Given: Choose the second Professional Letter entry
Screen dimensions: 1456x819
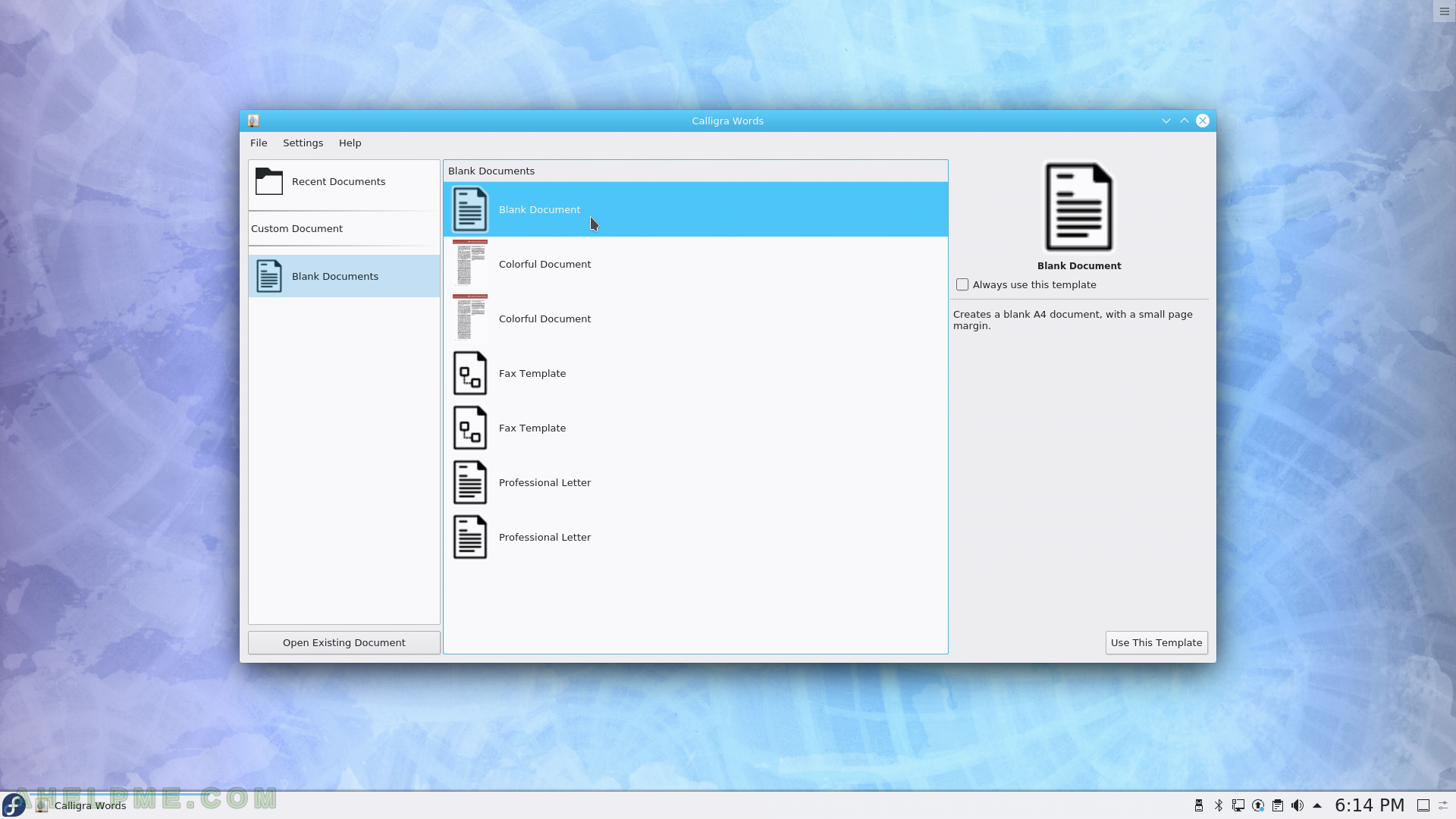Looking at the screenshot, I should pos(695,537).
